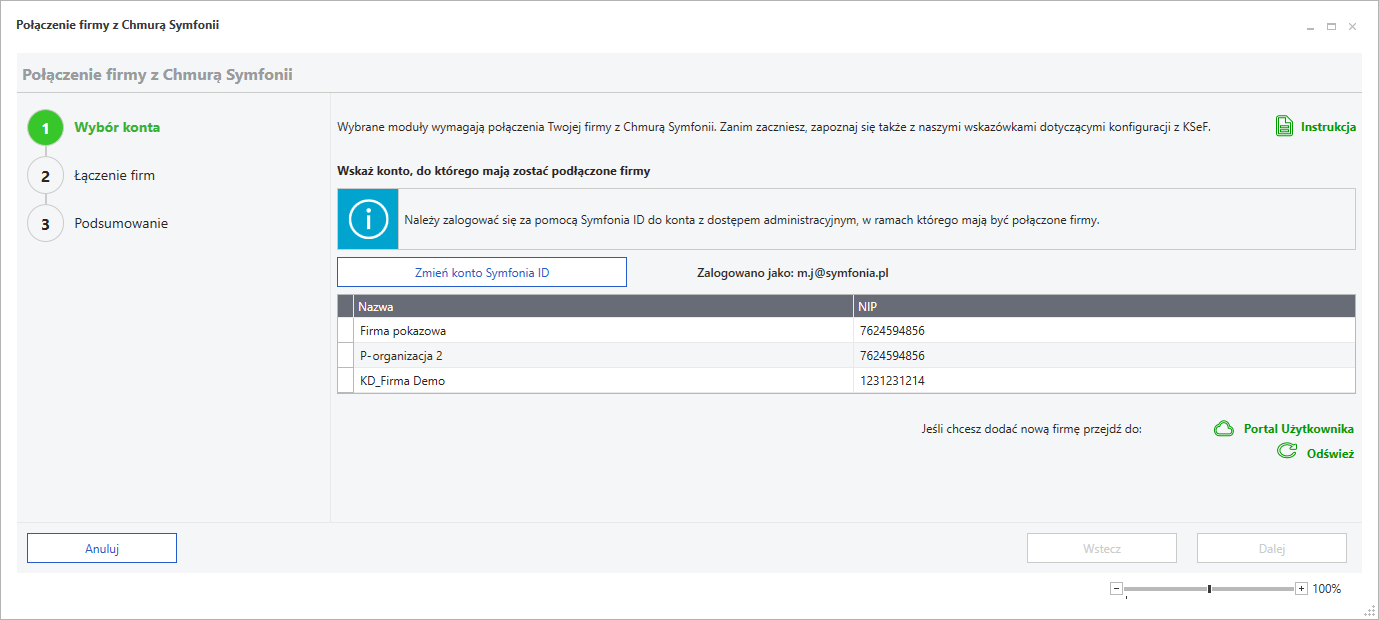
Task: Click the NIP cell of P-organizacja 2
Action: [x=1104, y=356]
